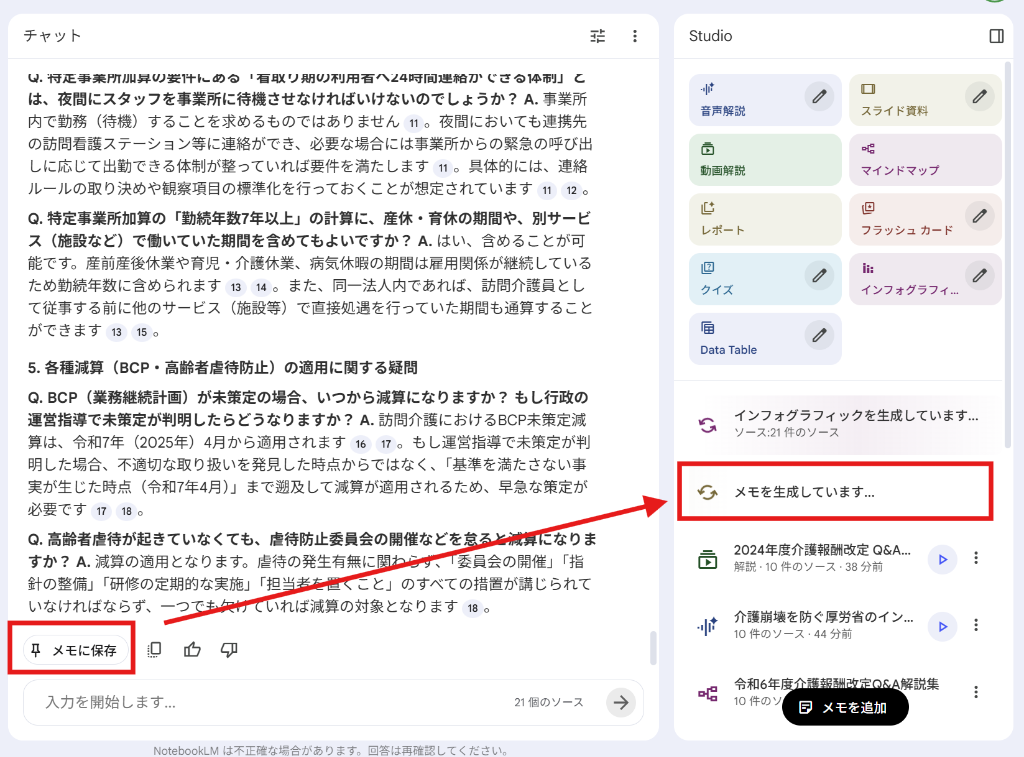The width and height of the screenshot is (1024, 757).
Task: Create マインドマップ mind map
Action: click(925, 160)
